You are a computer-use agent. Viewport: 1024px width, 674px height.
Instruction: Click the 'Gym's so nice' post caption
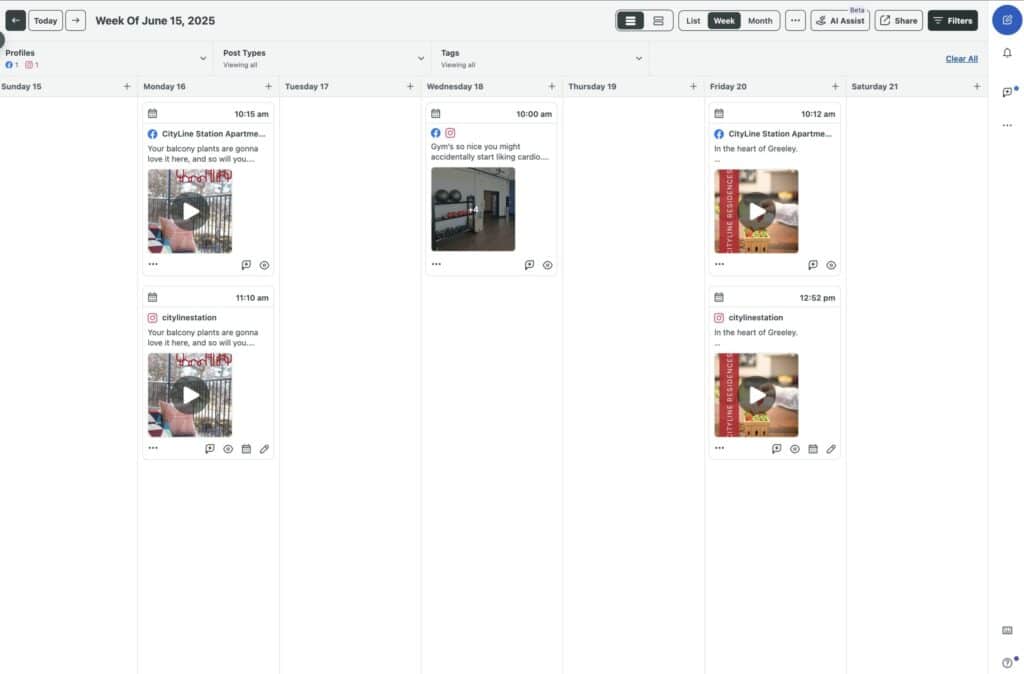[490, 152]
